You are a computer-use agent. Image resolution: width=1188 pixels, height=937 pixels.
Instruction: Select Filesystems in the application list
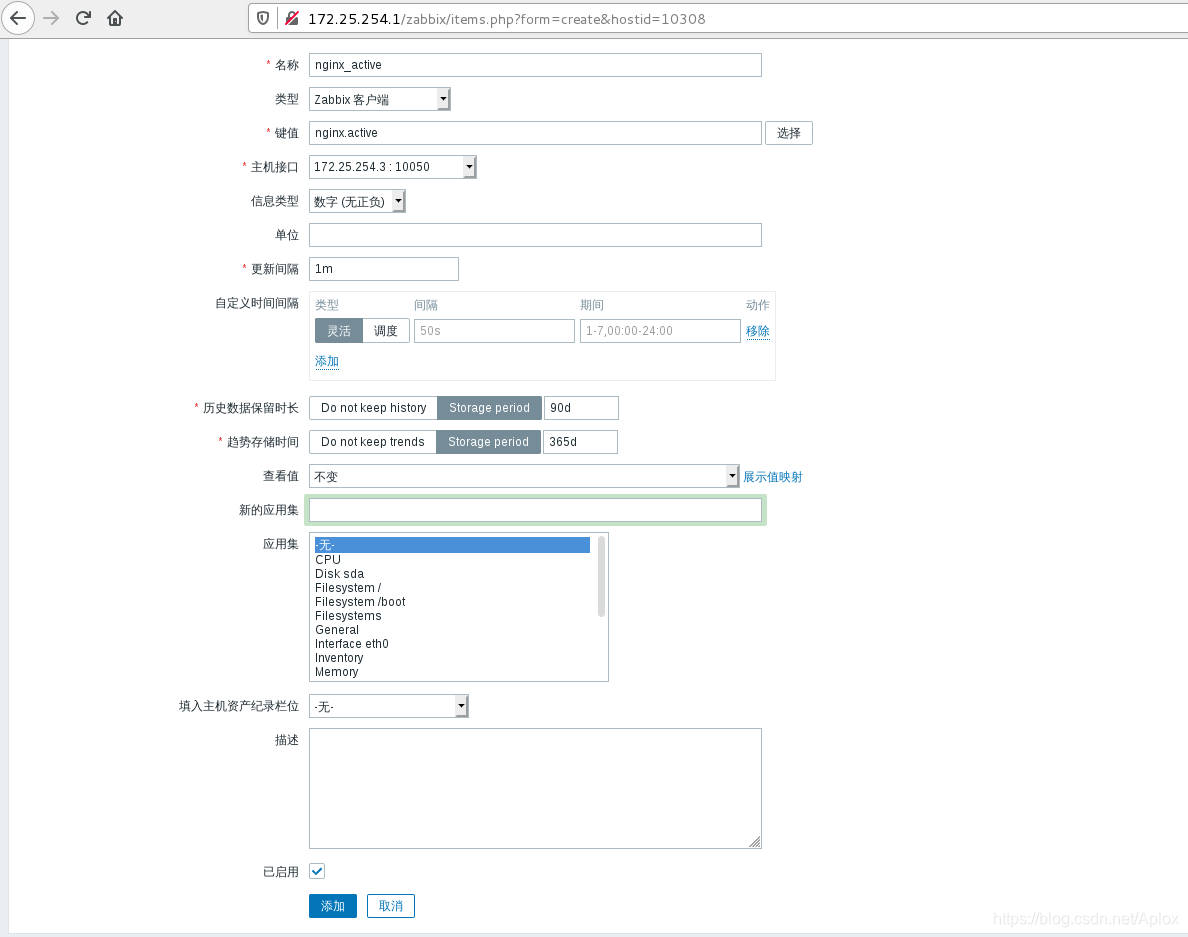[x=452, y=616]
